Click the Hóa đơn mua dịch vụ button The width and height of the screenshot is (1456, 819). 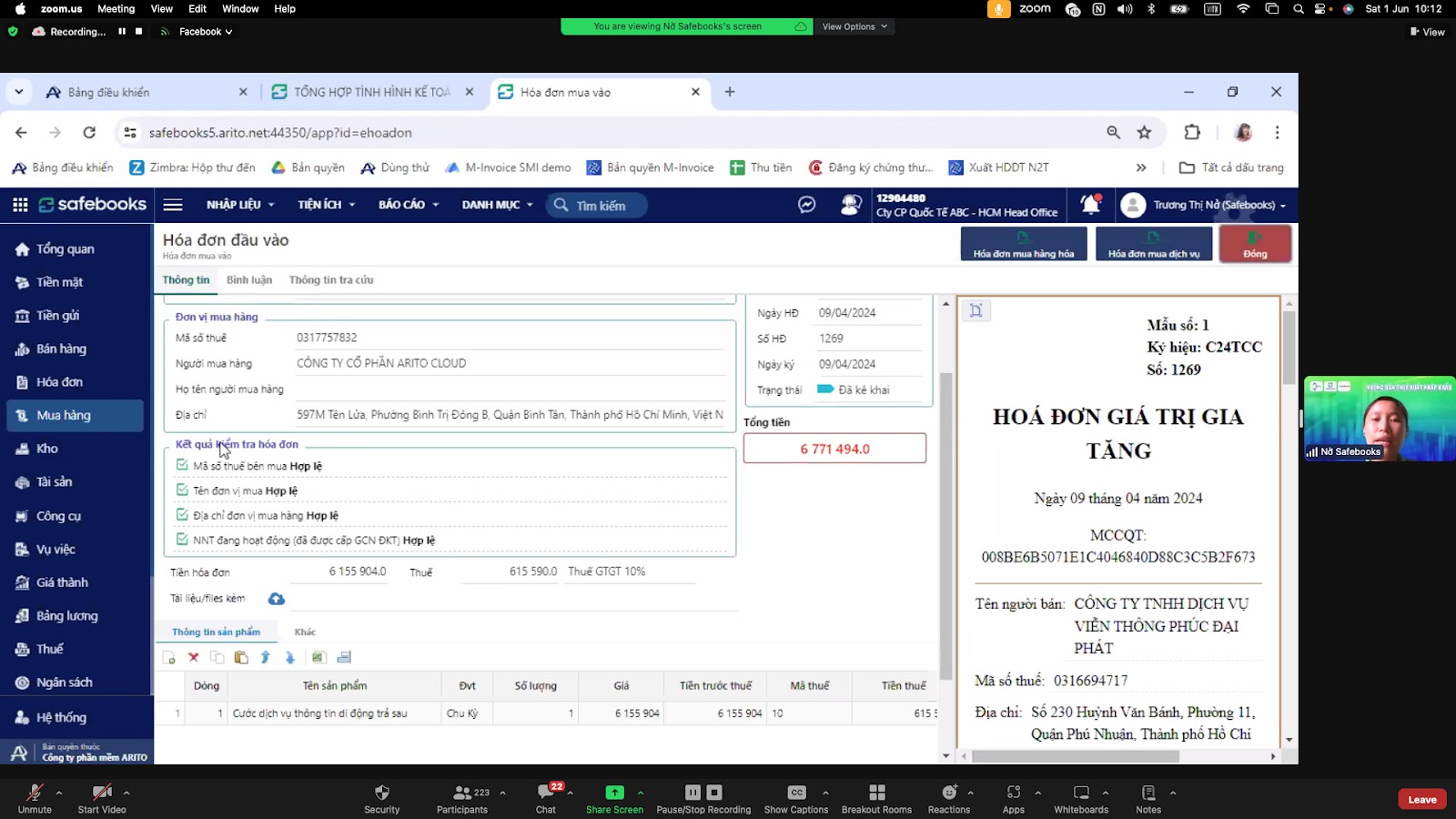[x=1154, y=244]
